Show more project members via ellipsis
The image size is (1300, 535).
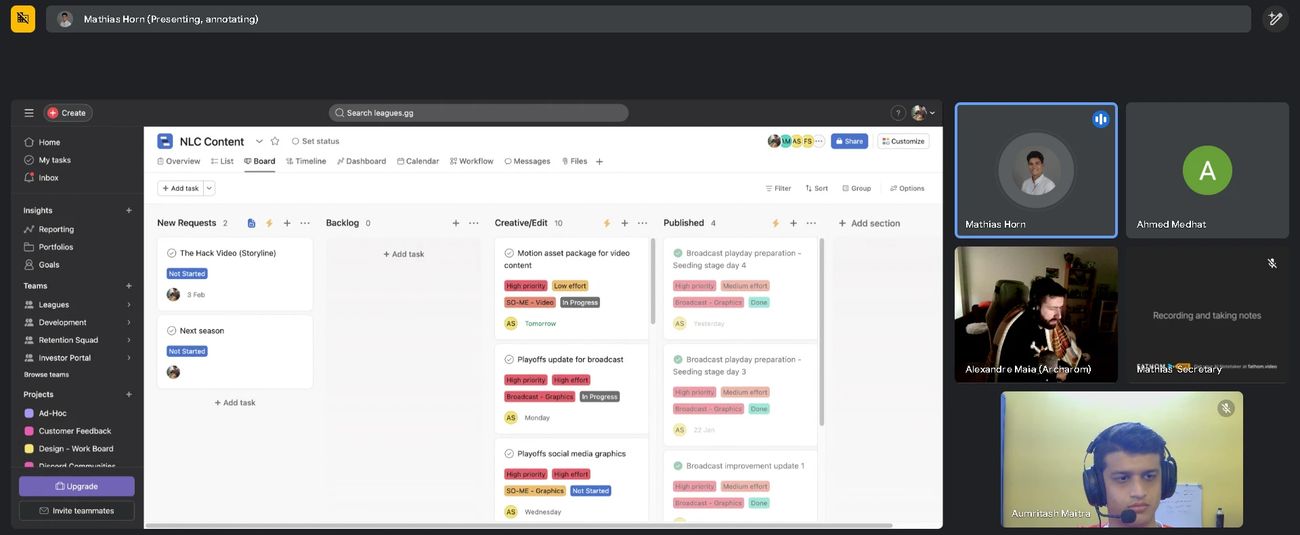click(819, 141)
